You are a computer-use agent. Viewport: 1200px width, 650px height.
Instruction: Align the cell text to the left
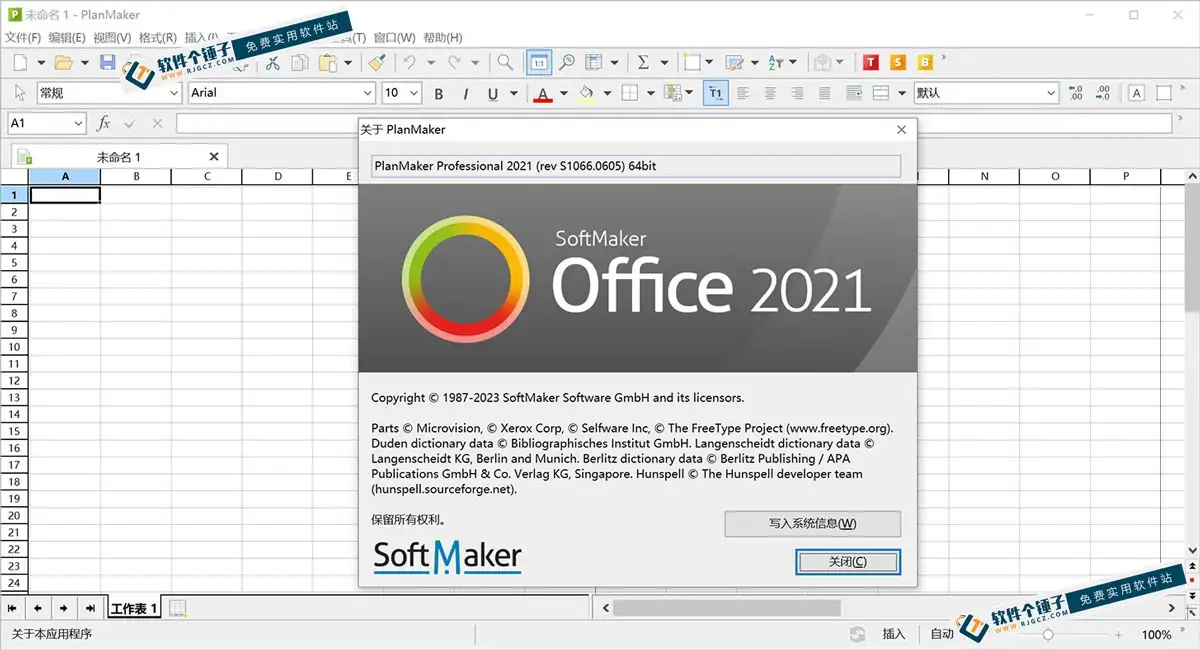743,93
